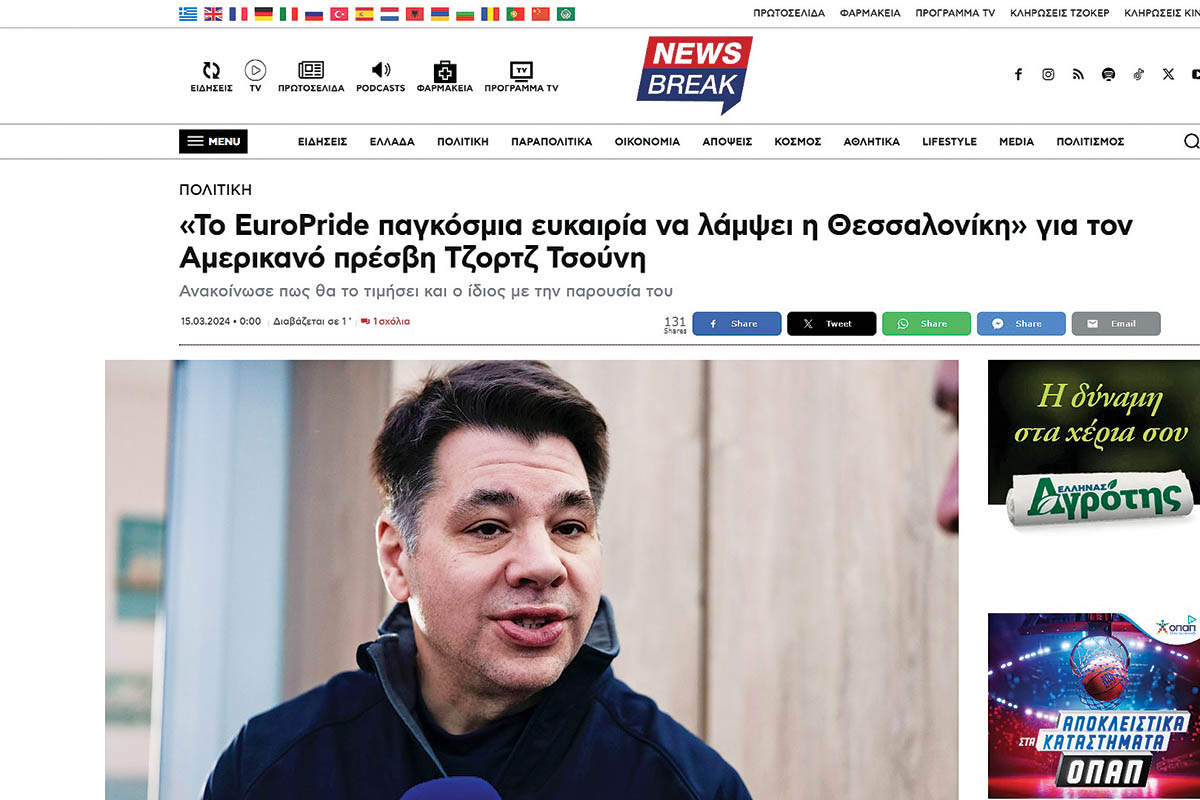Select ΟΙΚΟΝΟΜΙΑ in the navigation bar
This screenshot has height=800, width=1200.
click(647, 142)
